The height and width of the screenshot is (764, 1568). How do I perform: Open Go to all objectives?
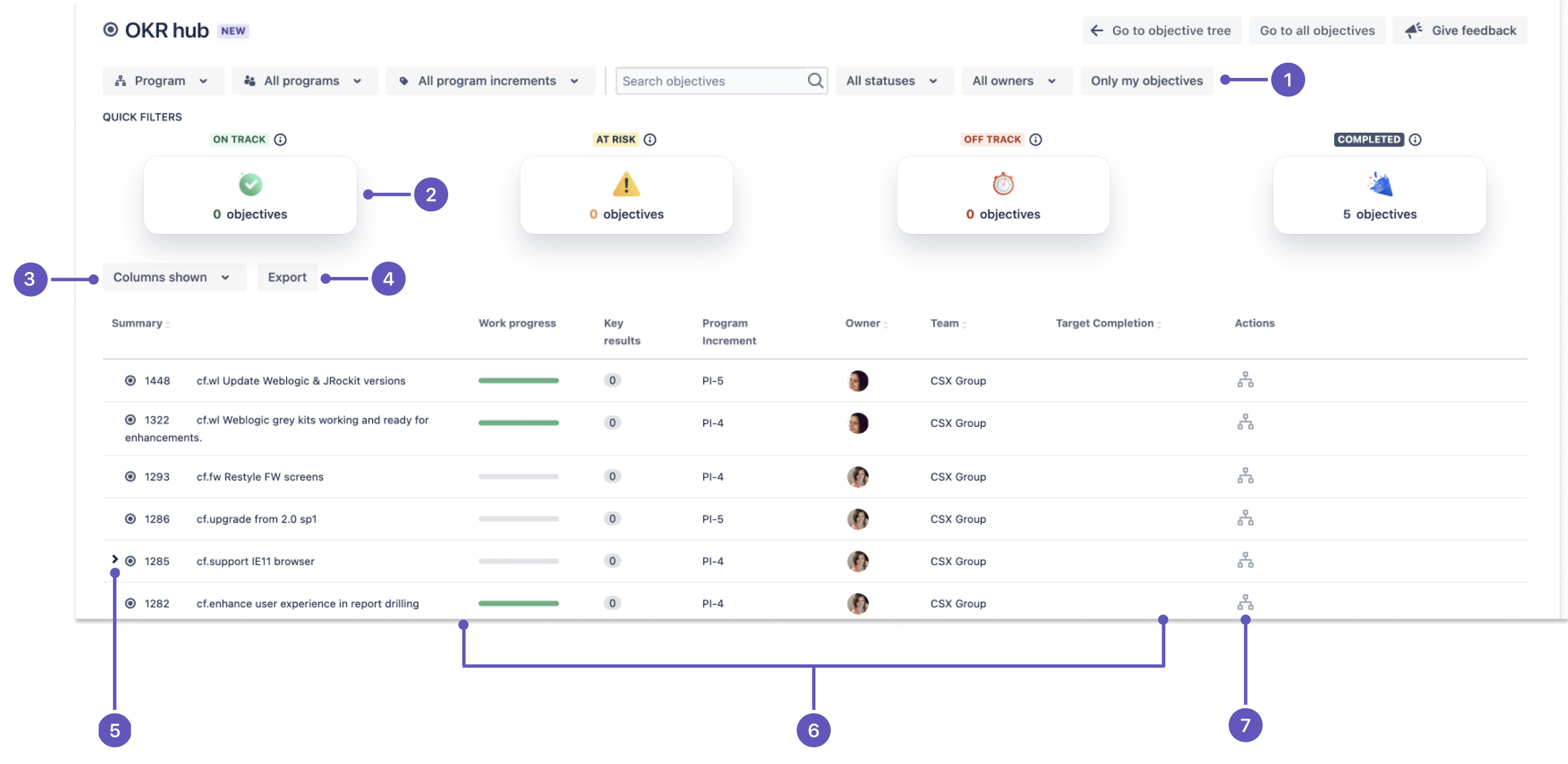tap(1316, 29)
